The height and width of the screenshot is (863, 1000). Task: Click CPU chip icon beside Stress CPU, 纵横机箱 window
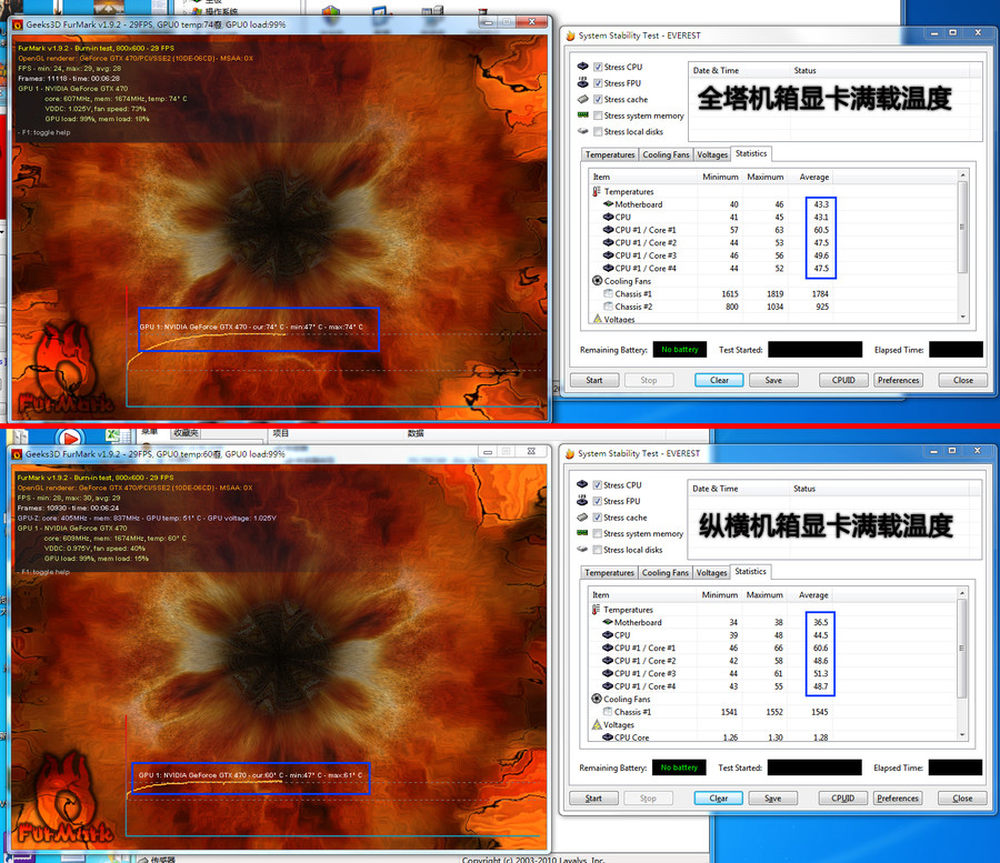tap(582, 485)
